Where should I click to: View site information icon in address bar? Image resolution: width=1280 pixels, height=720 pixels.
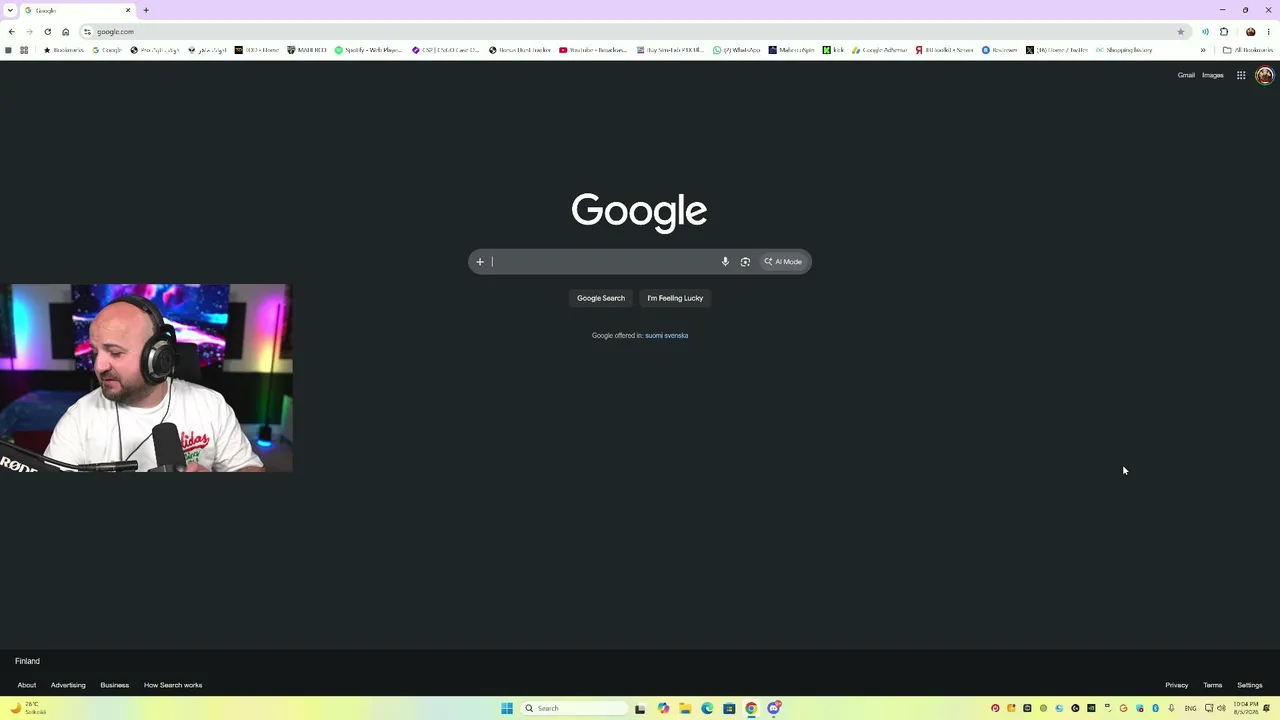(x=87, y=32)
